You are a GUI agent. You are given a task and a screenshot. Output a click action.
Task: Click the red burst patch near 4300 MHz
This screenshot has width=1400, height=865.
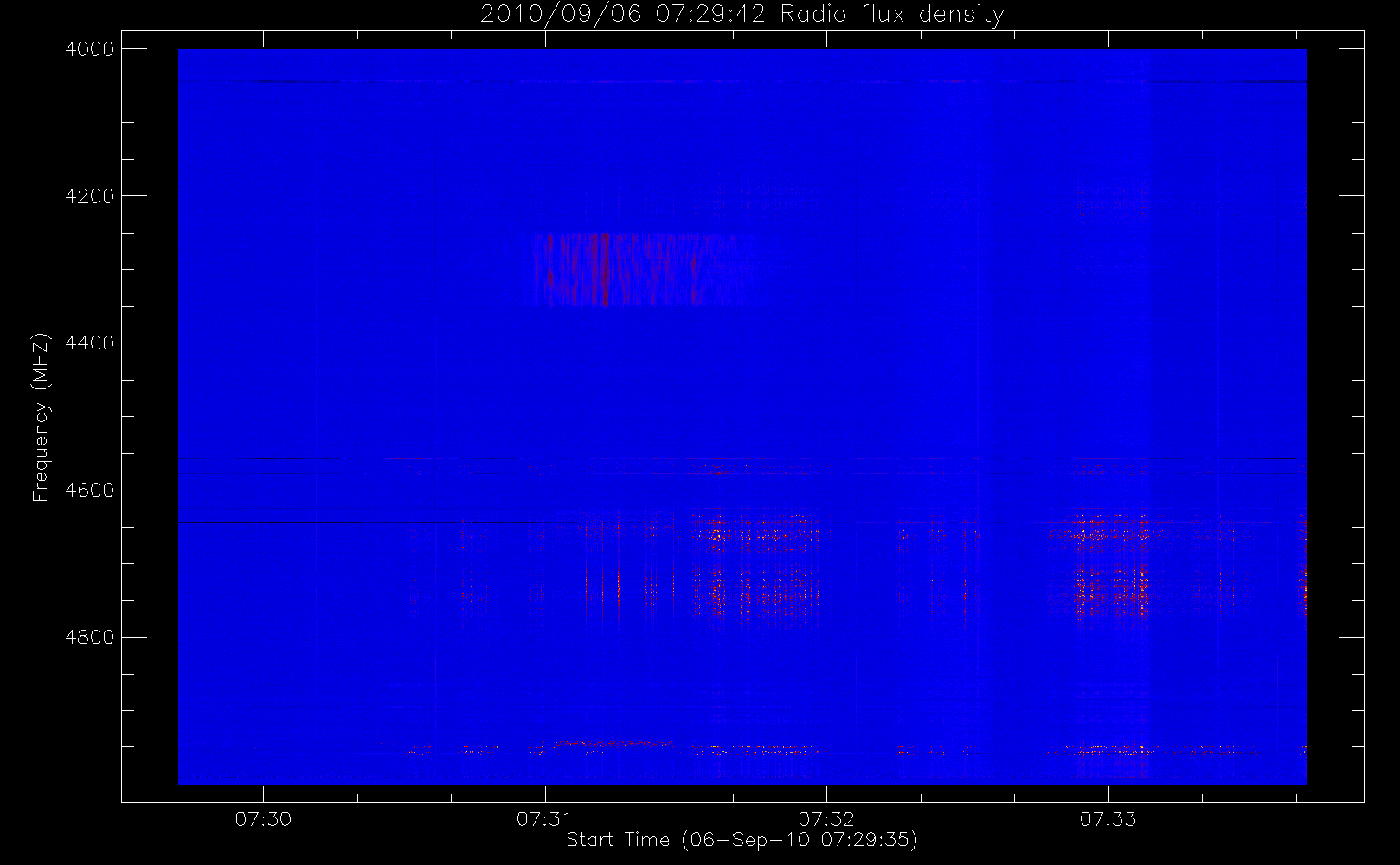click(640, 270)
